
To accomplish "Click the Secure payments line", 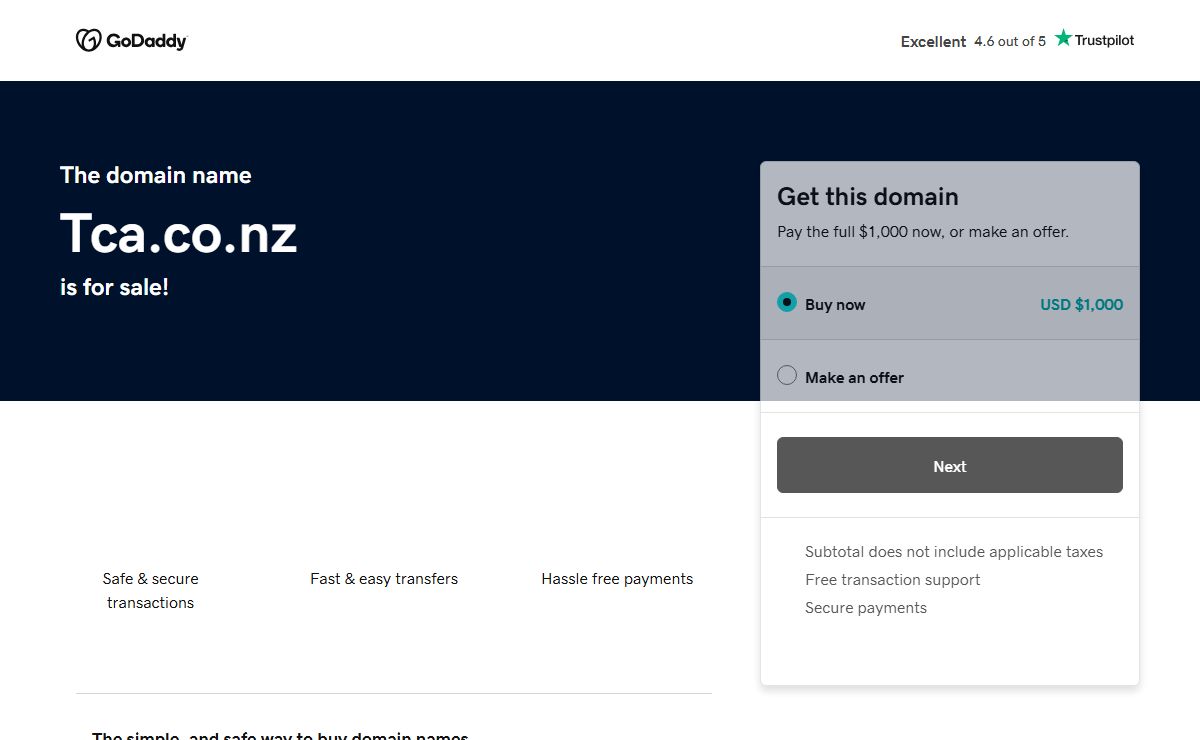I will [x=865, y=608].
